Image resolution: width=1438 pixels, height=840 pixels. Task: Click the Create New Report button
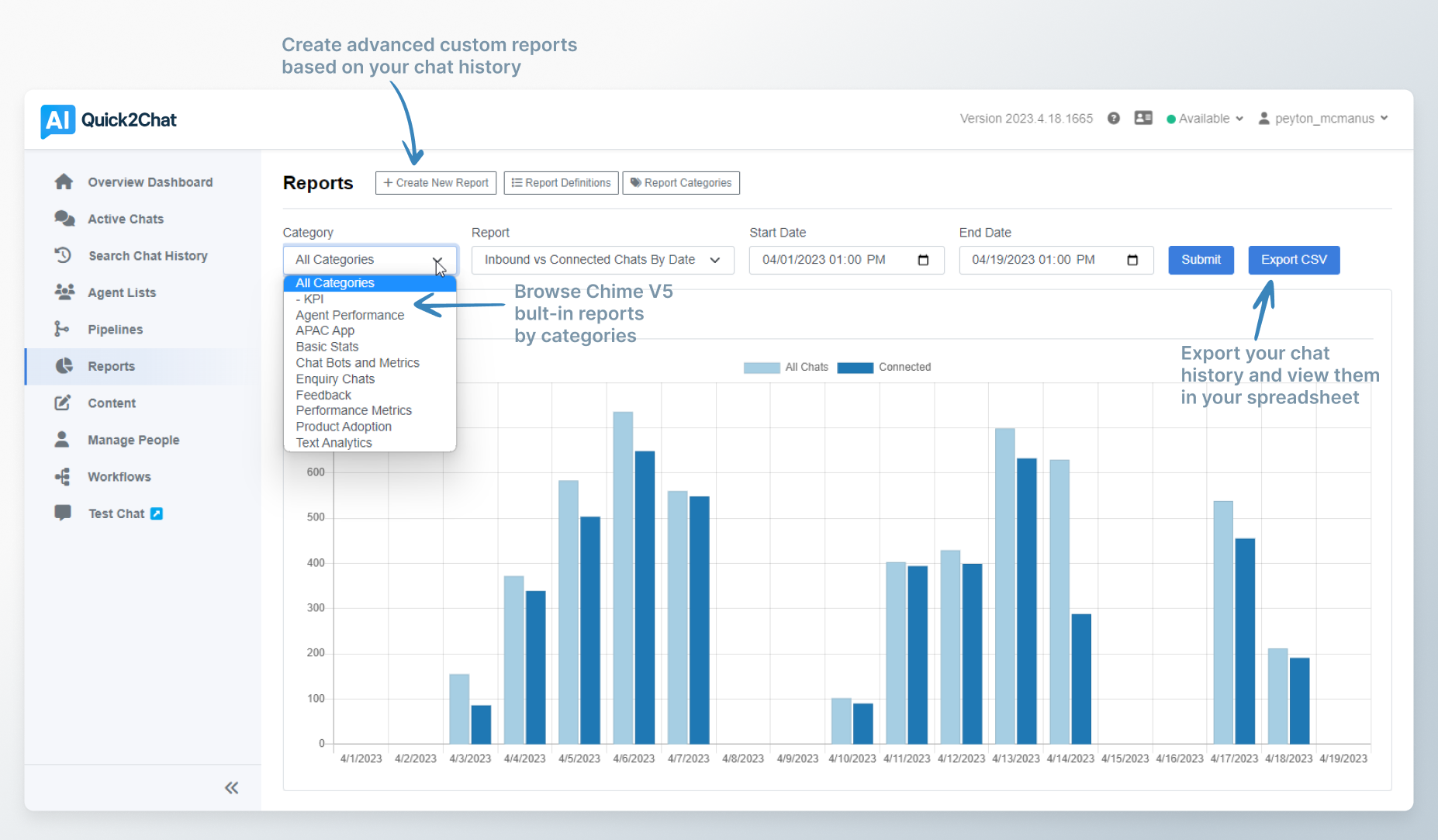pyautogui.click(x=436, y=183)
